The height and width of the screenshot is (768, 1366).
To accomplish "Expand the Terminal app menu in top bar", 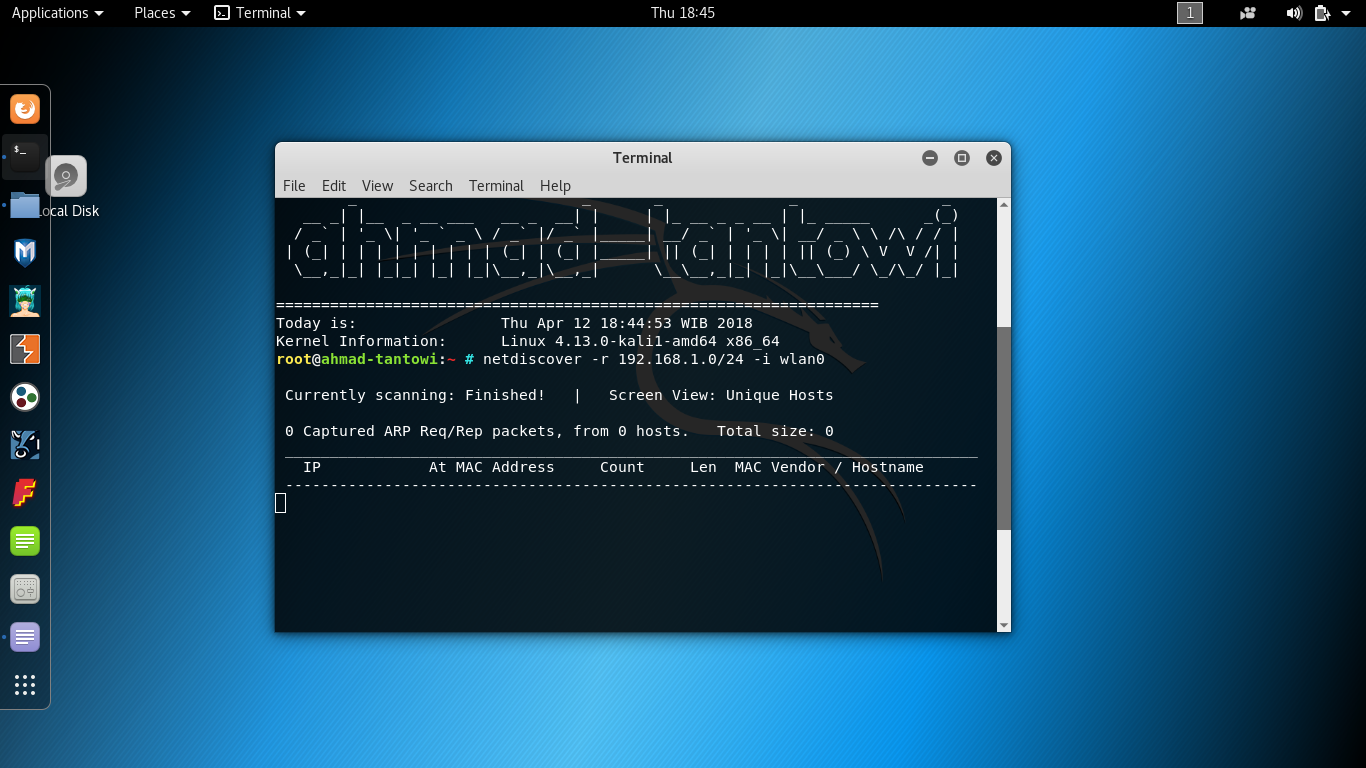I will click(x=260, y=13).
